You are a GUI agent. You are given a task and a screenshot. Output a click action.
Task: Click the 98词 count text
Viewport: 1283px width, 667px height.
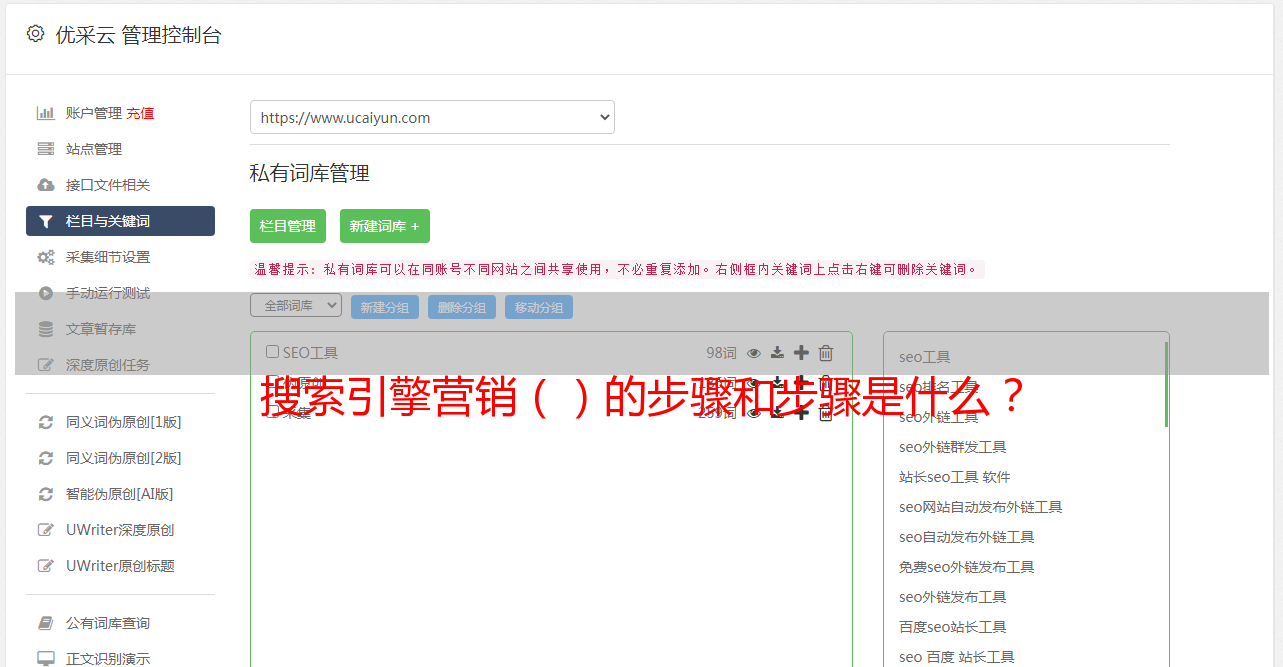pyautogui.click(x=721, y=353)
